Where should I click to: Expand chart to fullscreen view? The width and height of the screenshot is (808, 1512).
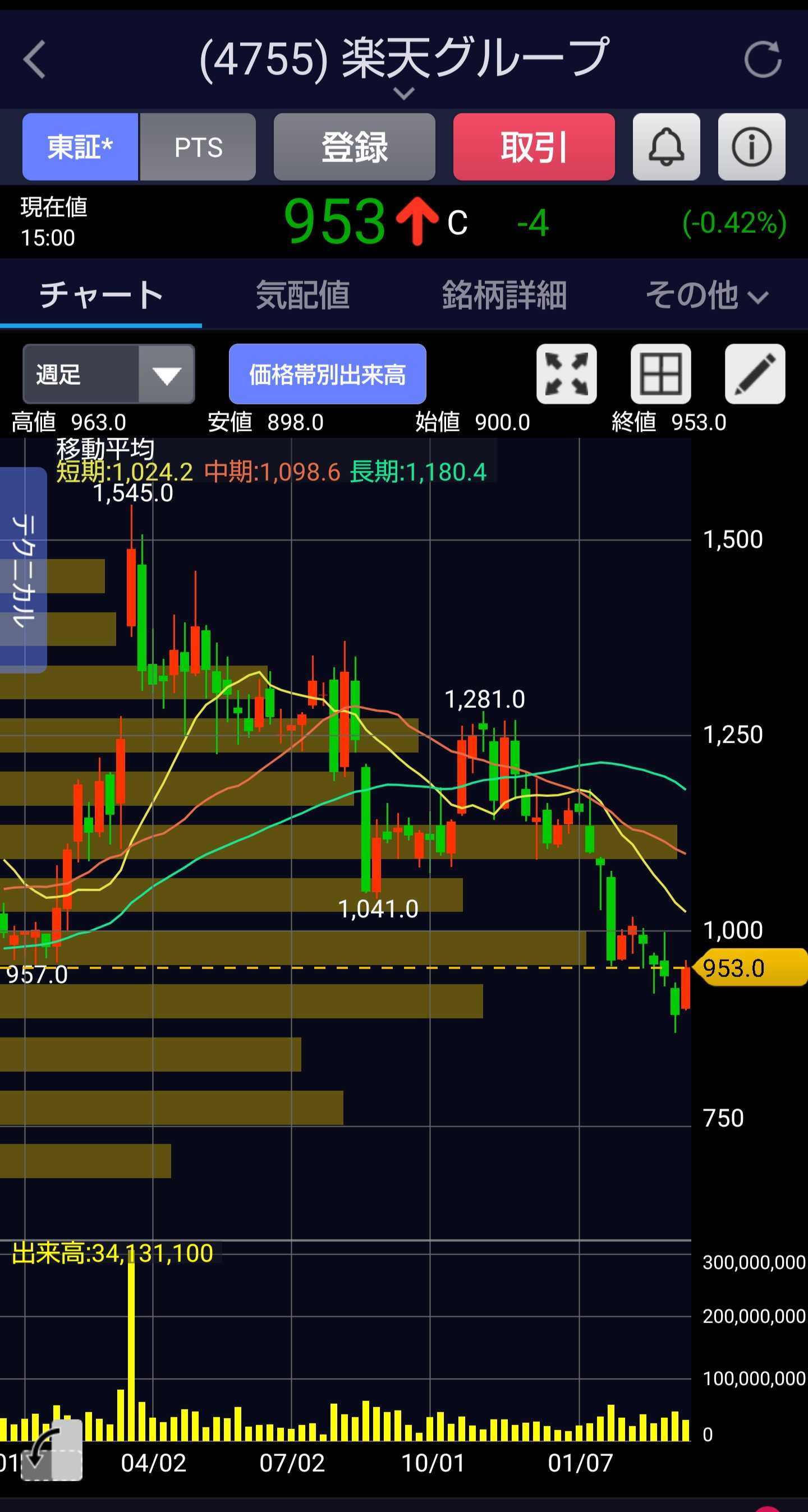click(567, 374)
